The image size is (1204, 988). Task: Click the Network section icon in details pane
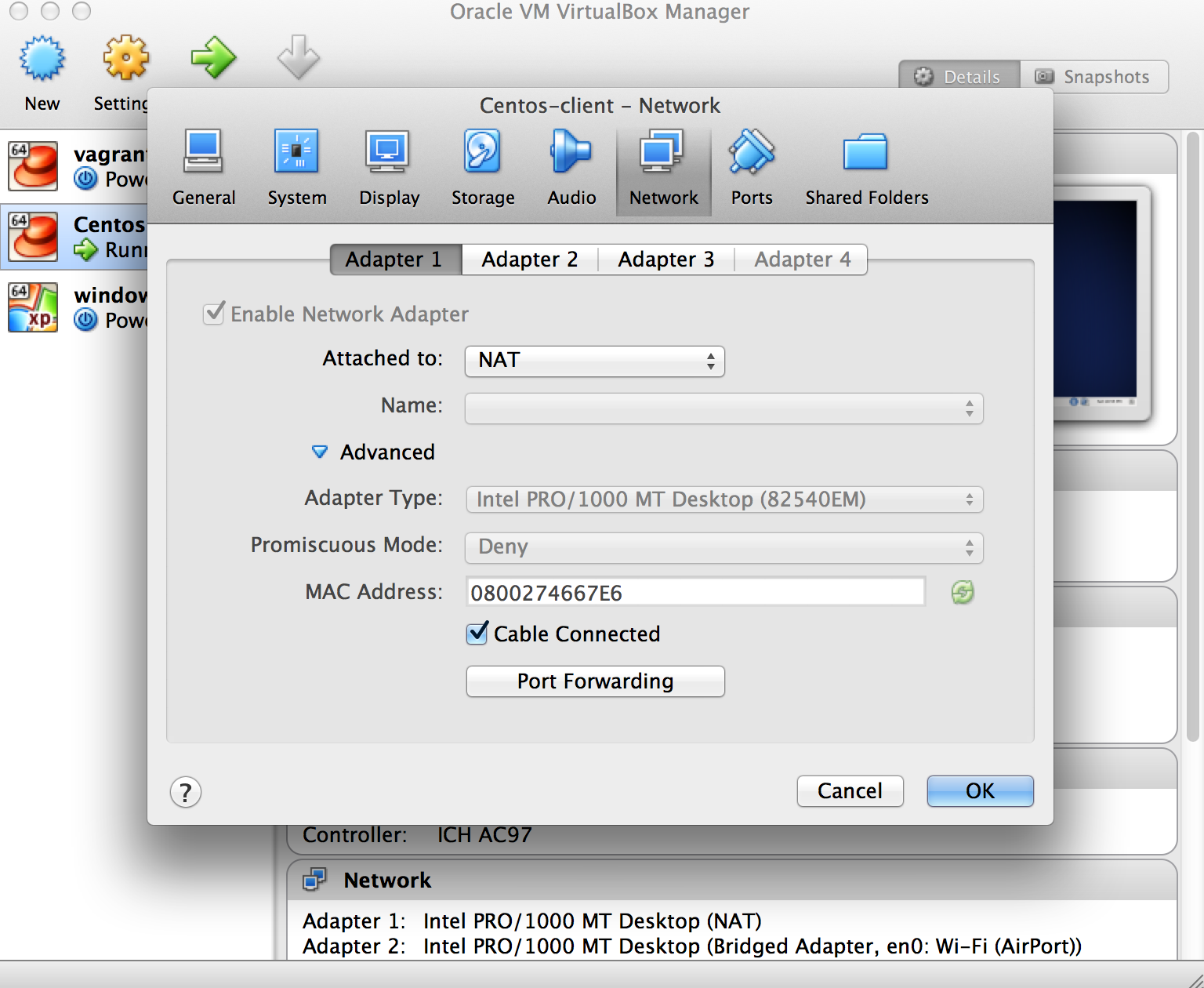(x=315, y=880)
